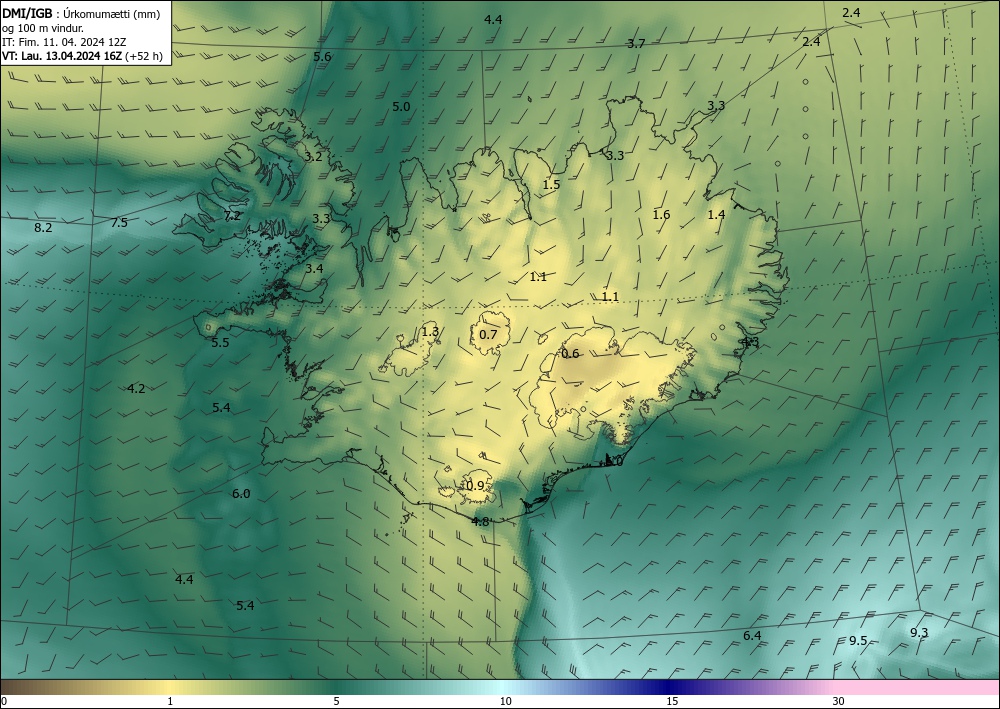This screenshot has width=1000, height=709.
Task: Click the 1.4 value label
Action: [716, 215]
